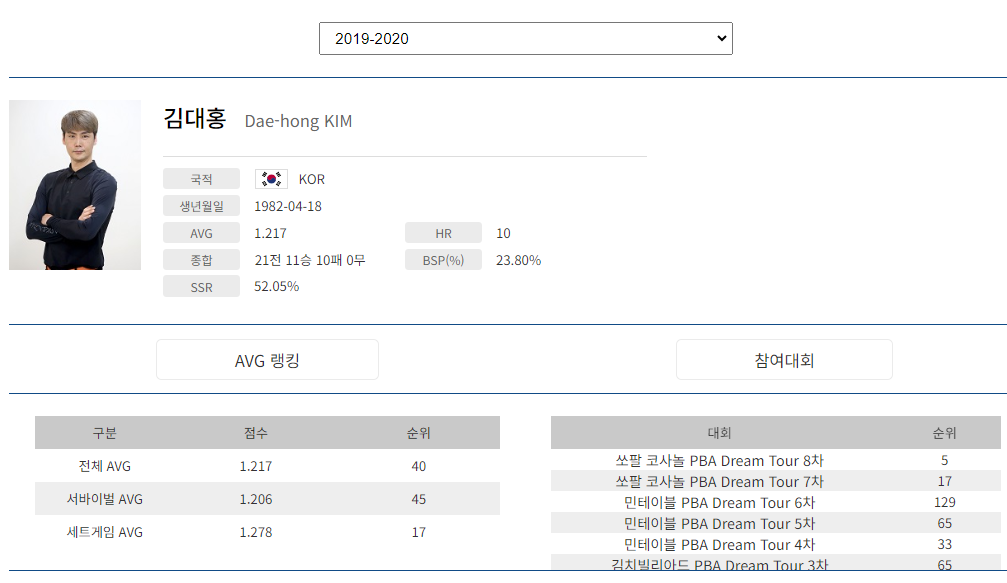
Task: Click the HR stat label
Action: click(x=443, y=232)
